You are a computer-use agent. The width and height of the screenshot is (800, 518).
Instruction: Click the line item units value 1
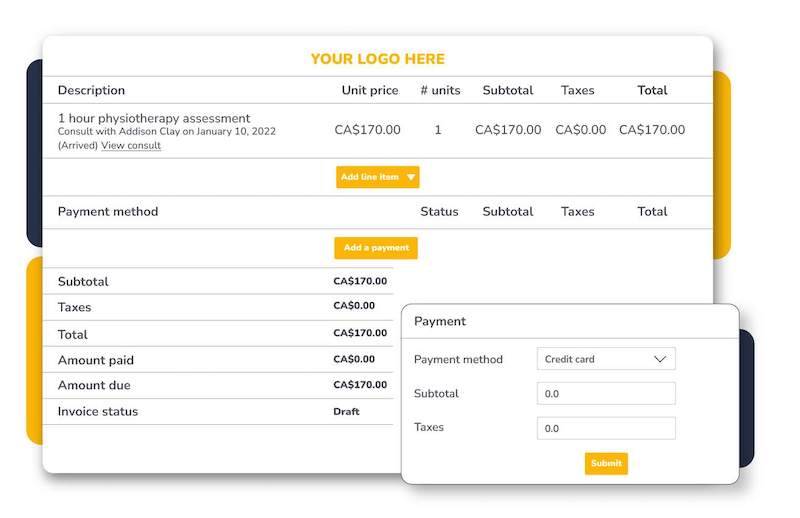point(438,130)
